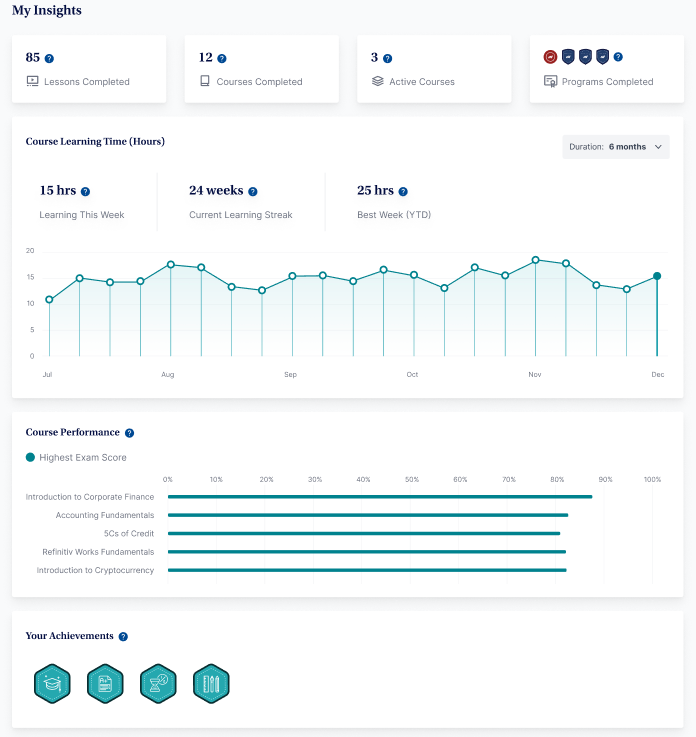The image size is (696, 737).
Task: Click the A+ report card achievement badge
Action: [x=105, y=683]
